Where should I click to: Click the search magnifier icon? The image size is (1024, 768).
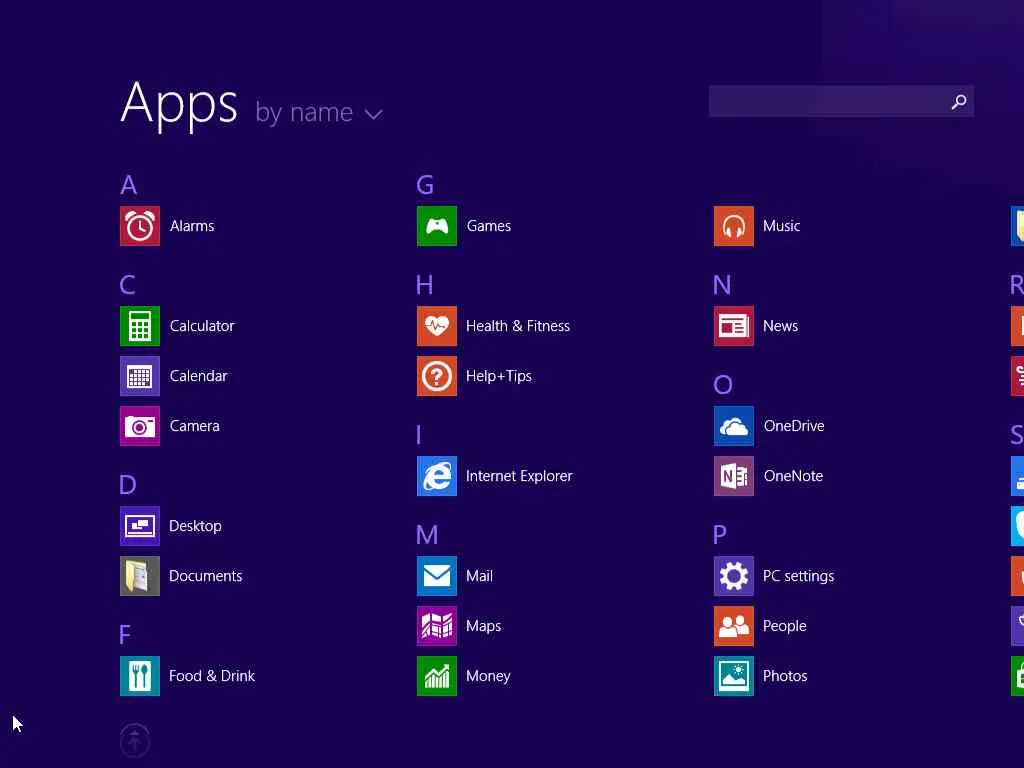tap(959, 102)
